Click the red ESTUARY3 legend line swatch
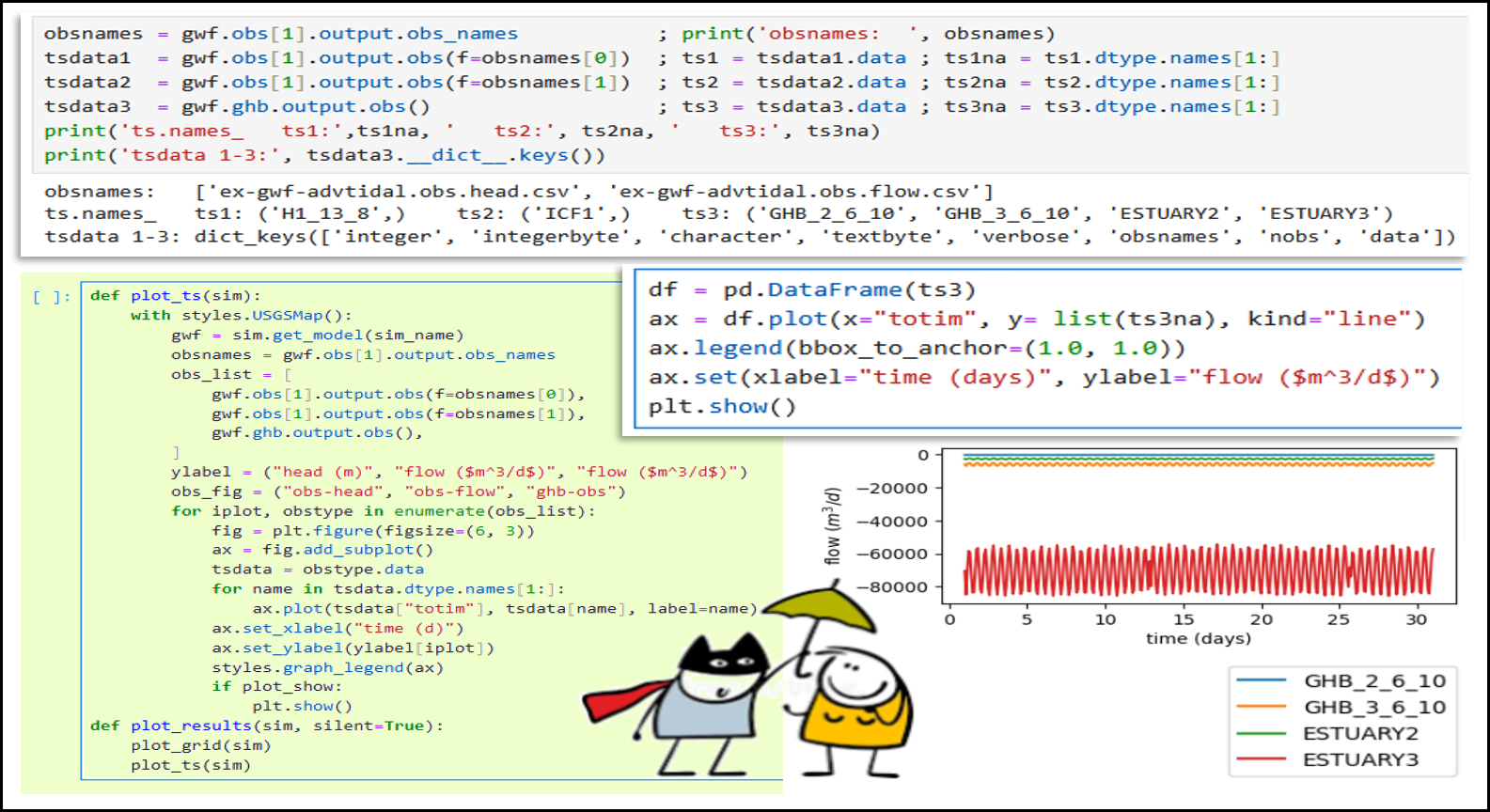 pos(1262,759)
